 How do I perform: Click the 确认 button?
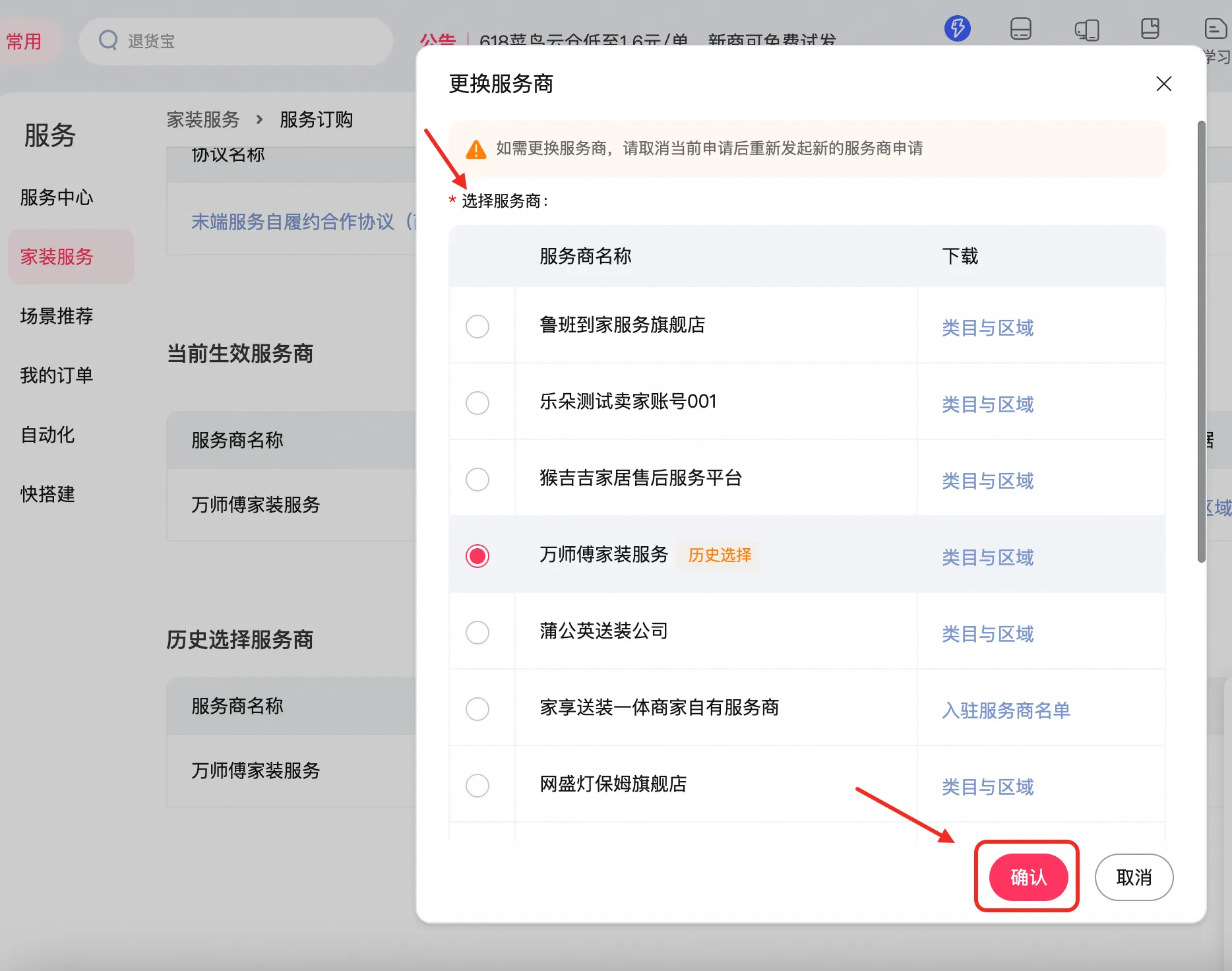(1028, 877)
